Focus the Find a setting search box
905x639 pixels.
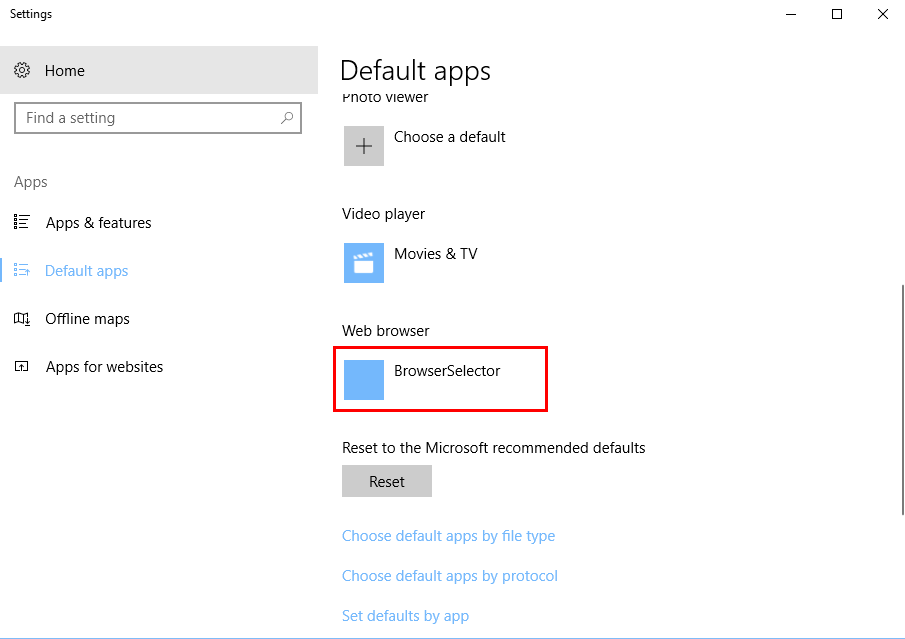pyautogui.click(x=158, y=118)
